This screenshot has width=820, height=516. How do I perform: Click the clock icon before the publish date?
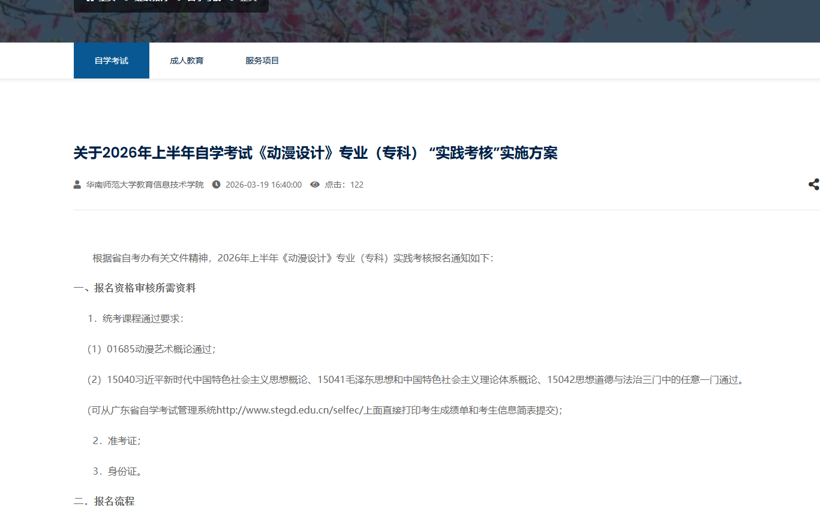[216, 185]
